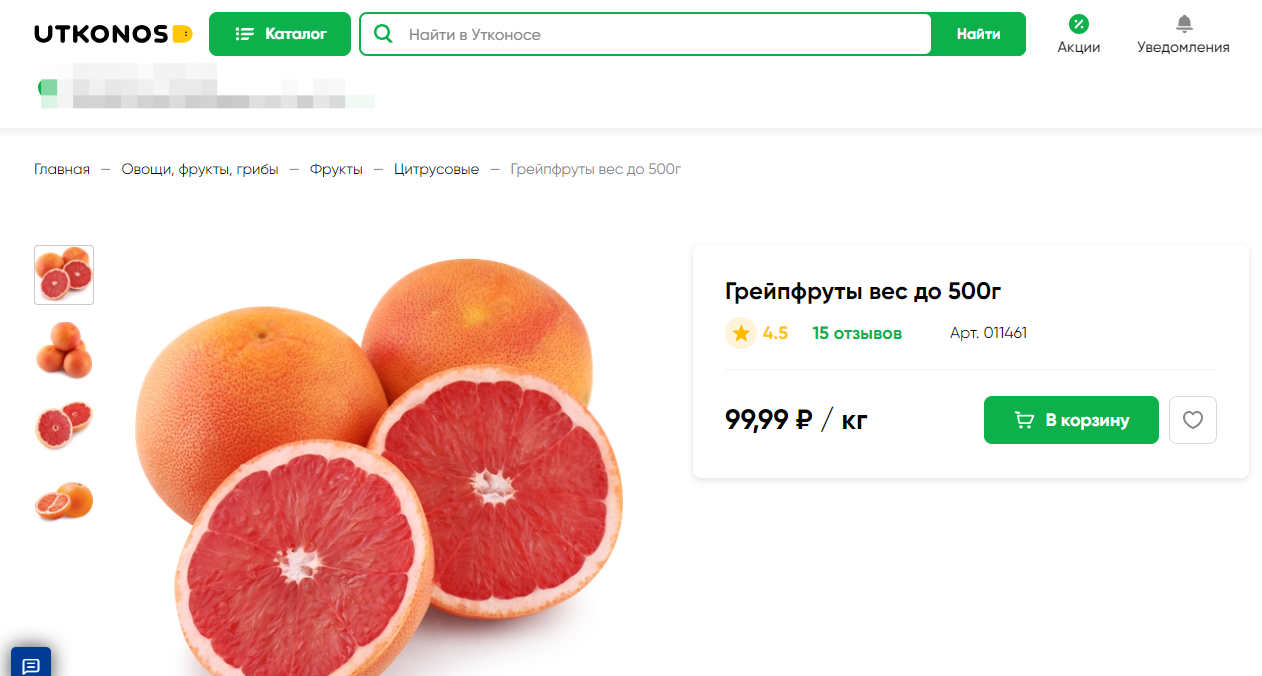Open the chat widget icon

30,664
